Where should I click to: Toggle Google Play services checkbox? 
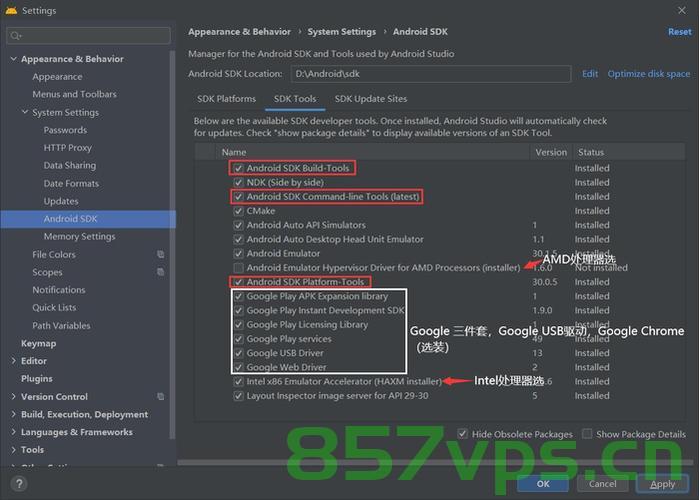click(238, 339)
